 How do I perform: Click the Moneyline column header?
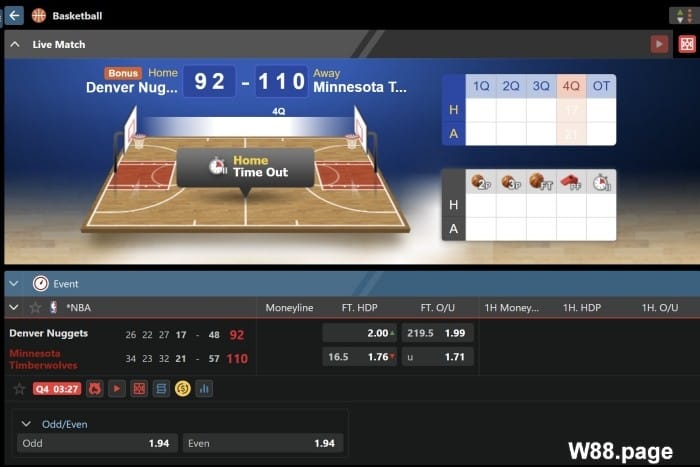[289, 308]
